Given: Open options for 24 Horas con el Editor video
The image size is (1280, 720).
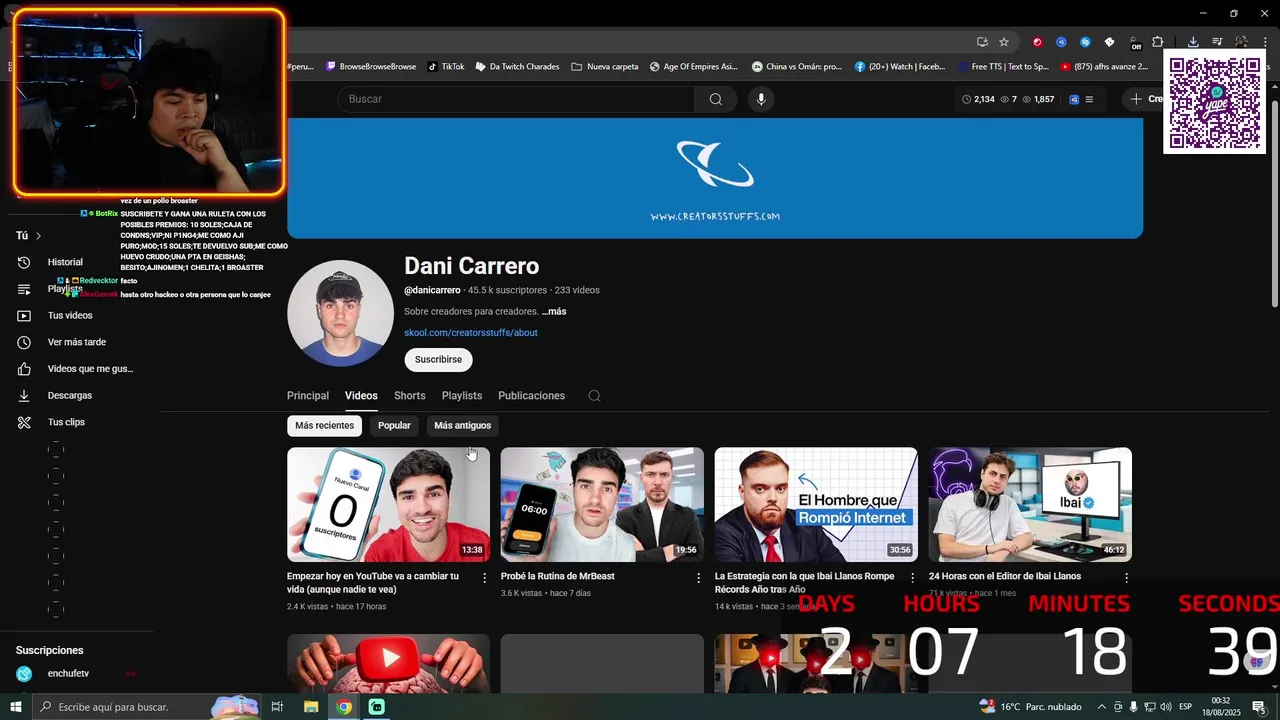Looking at the screenshot, I should pos(1126,578).
